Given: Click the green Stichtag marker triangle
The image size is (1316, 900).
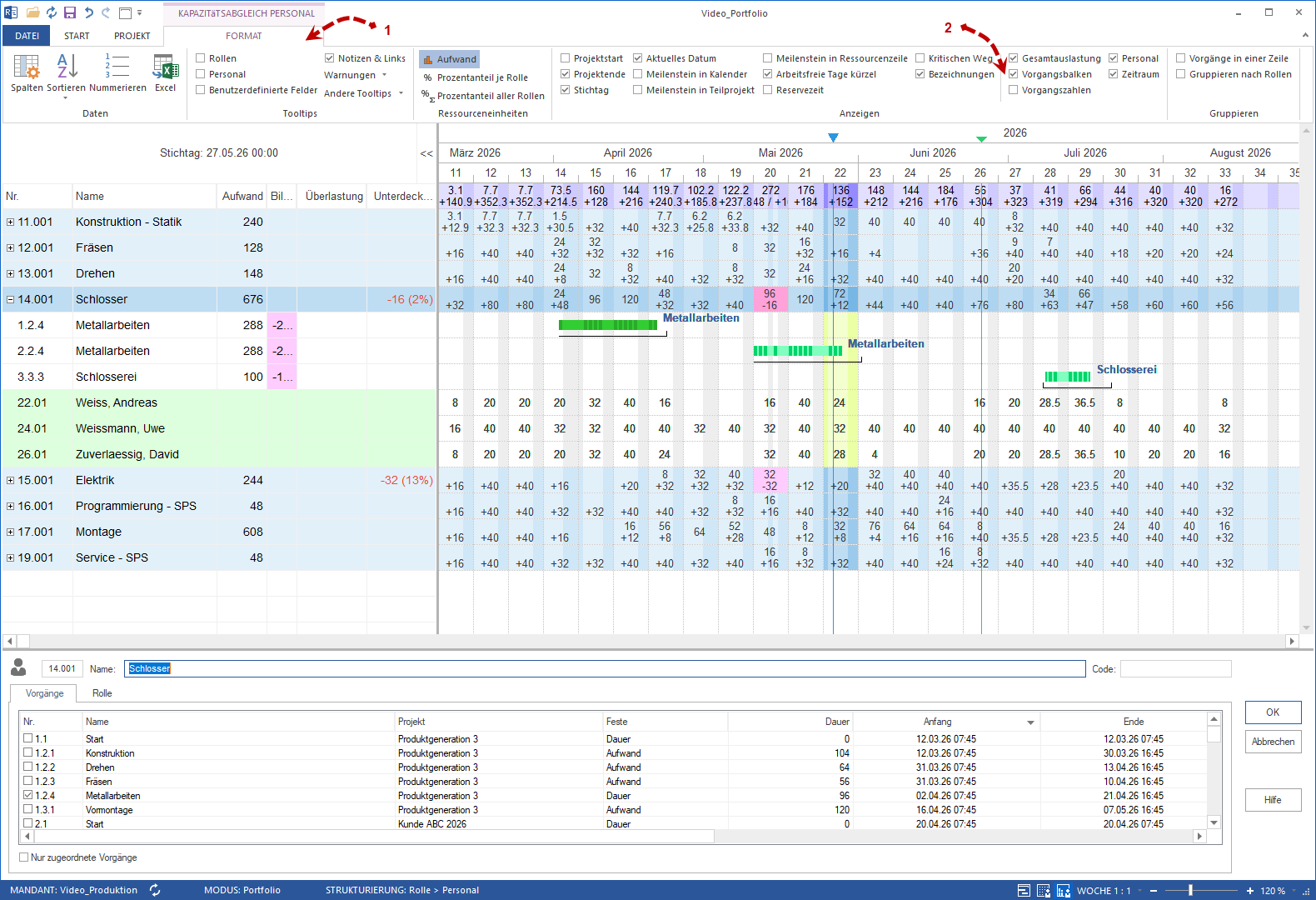Looking at the screenshot, I should [981, 139].
